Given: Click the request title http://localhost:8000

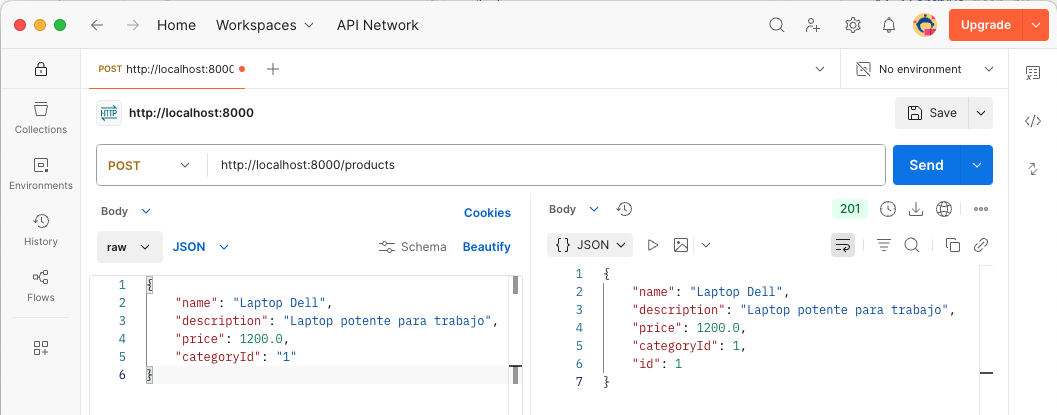Looking at the screenshot, I should point(191,113).
